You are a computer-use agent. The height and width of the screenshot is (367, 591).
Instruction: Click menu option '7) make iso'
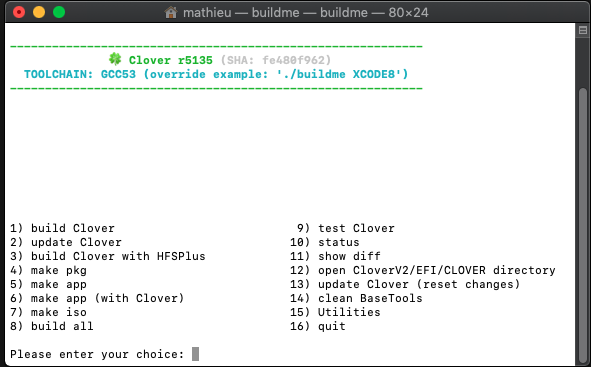(x=48, y=312)
